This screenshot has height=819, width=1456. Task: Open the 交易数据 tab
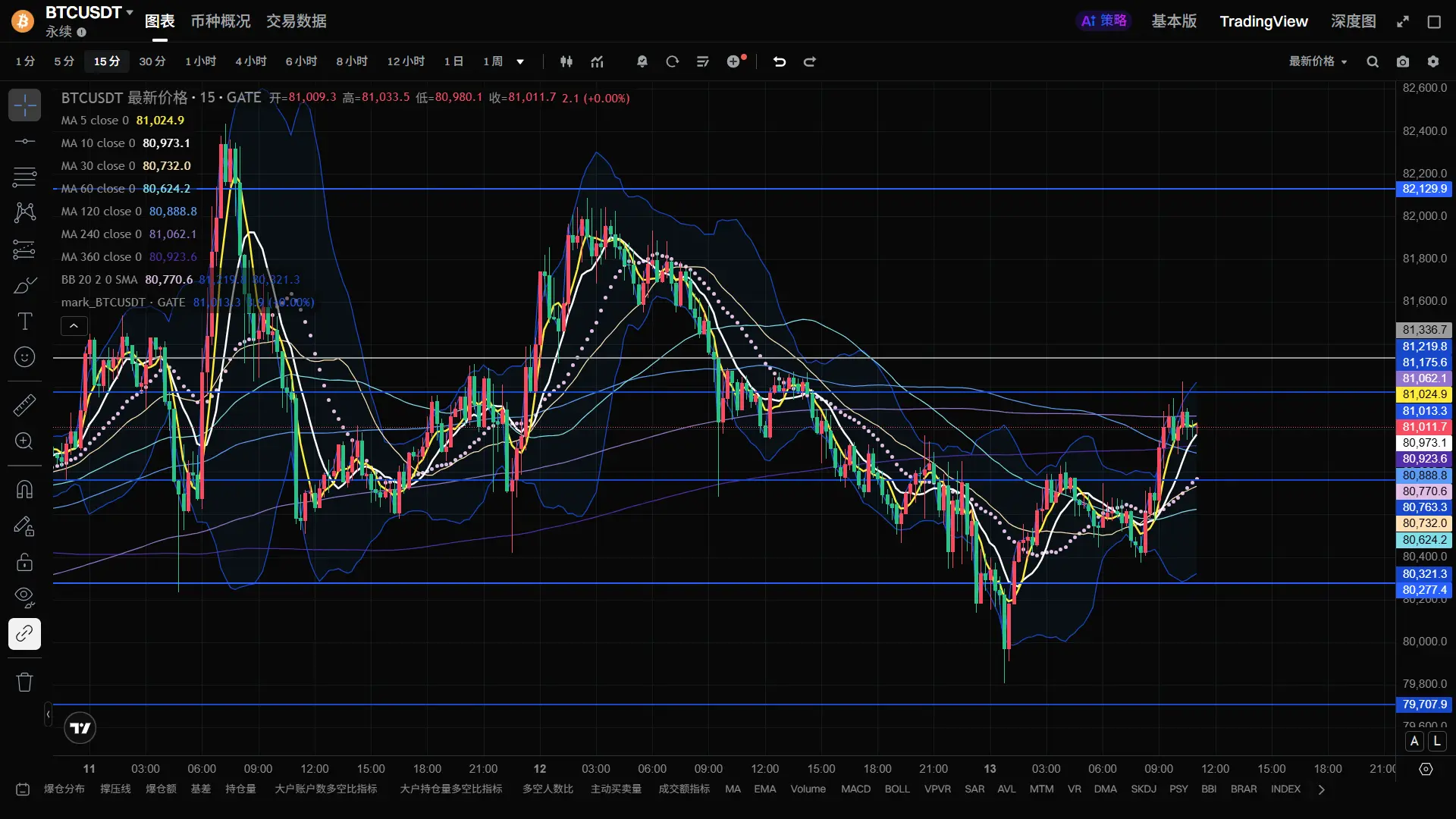297,21
